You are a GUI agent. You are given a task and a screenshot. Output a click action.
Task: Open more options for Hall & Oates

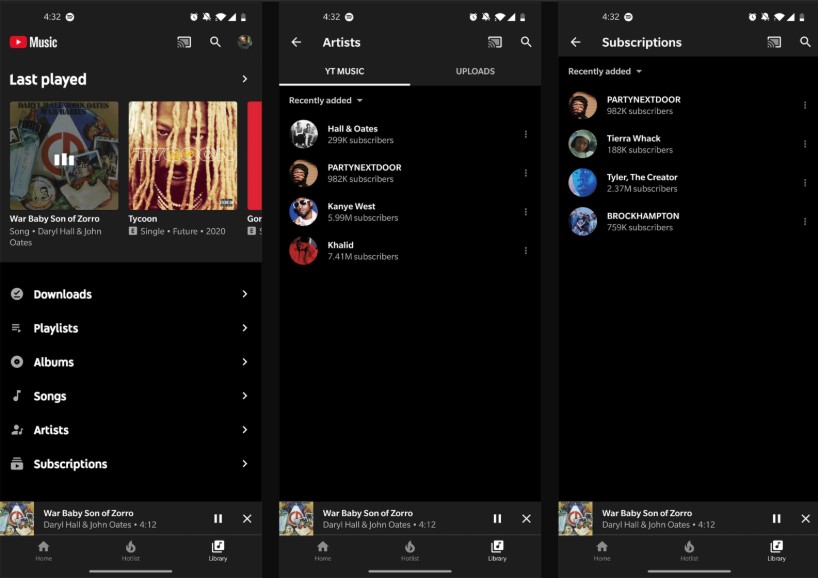pyautogui.click(x=525, y=135)
